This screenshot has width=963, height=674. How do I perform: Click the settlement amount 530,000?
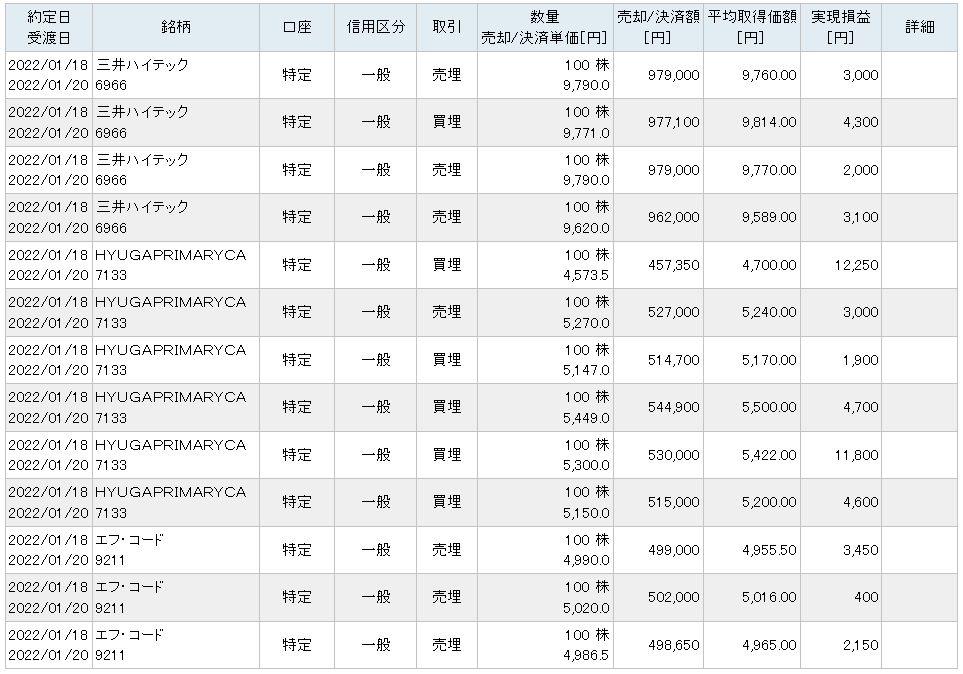[674, 455]
